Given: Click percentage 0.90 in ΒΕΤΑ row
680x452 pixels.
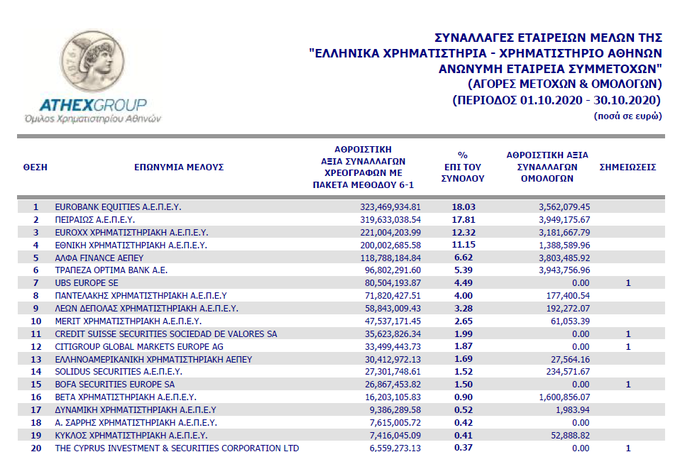Looking at the screenshot, I should click(464, 397).
